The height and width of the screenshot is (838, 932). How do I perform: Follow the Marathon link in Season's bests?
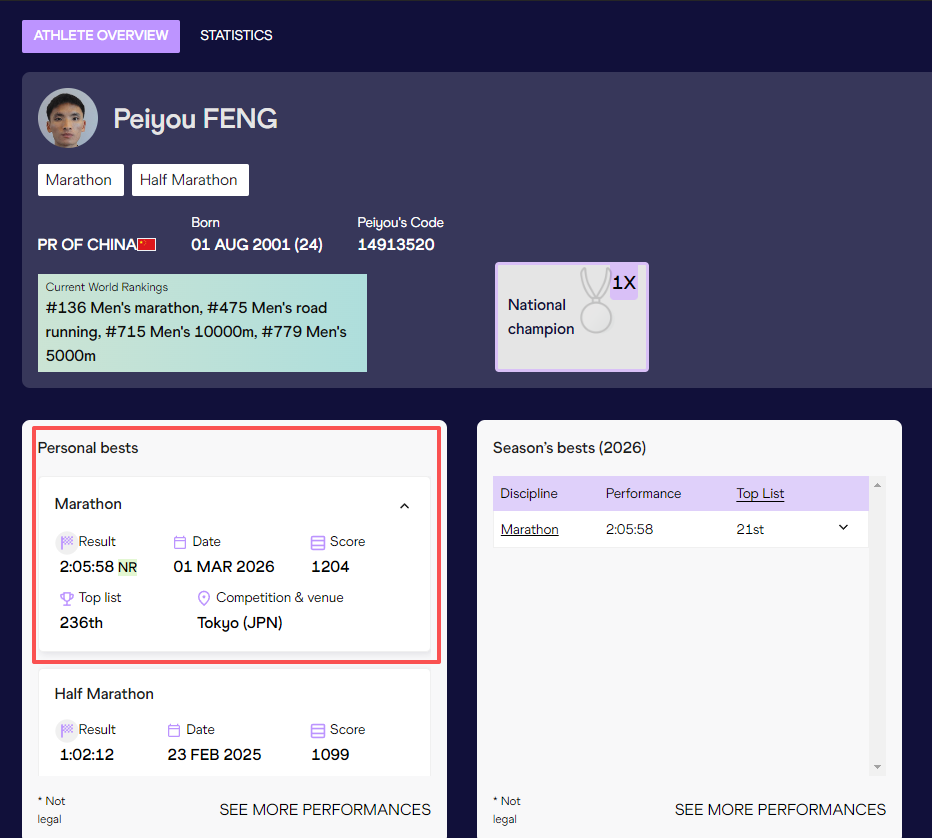529,529
